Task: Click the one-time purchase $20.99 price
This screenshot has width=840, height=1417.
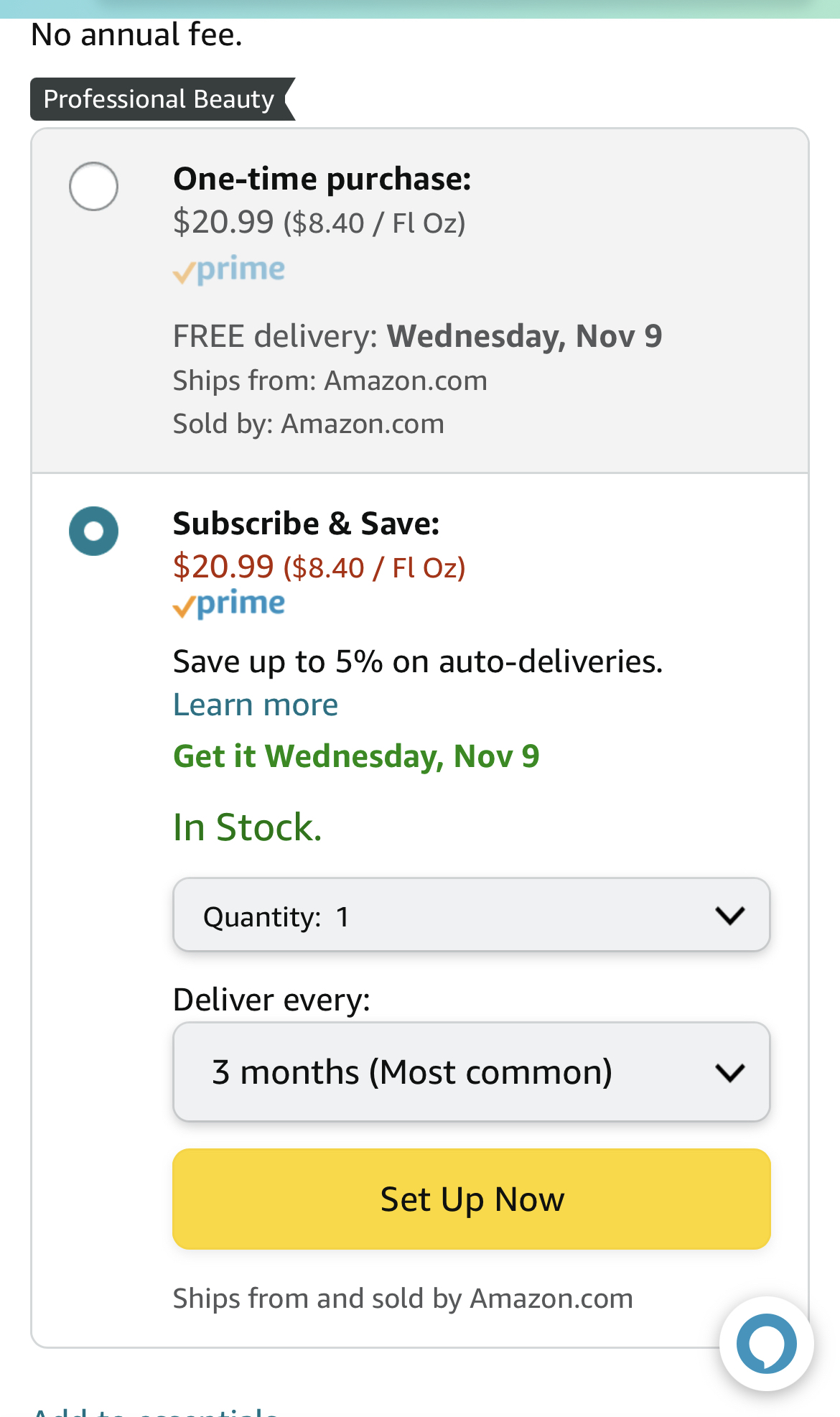Action: (223, 222)
